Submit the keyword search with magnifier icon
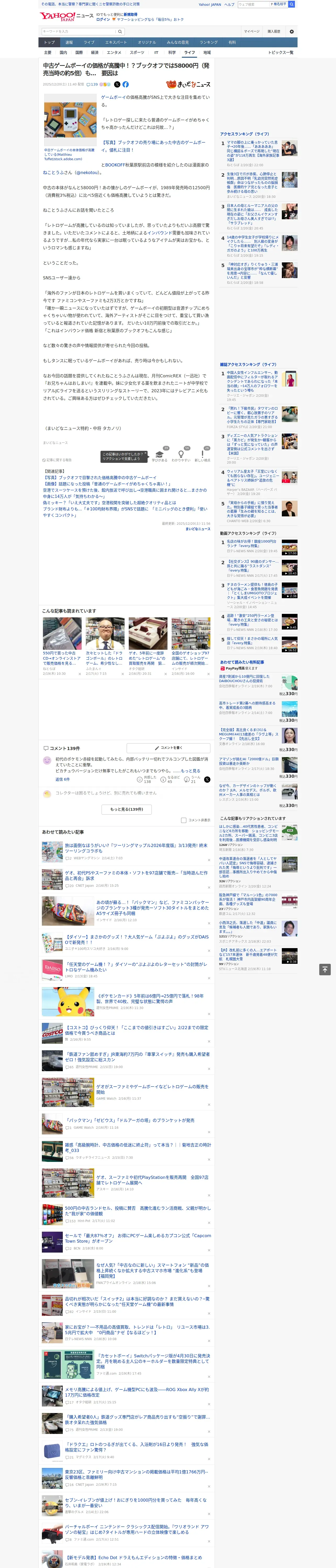 click(x=120, y=32)
